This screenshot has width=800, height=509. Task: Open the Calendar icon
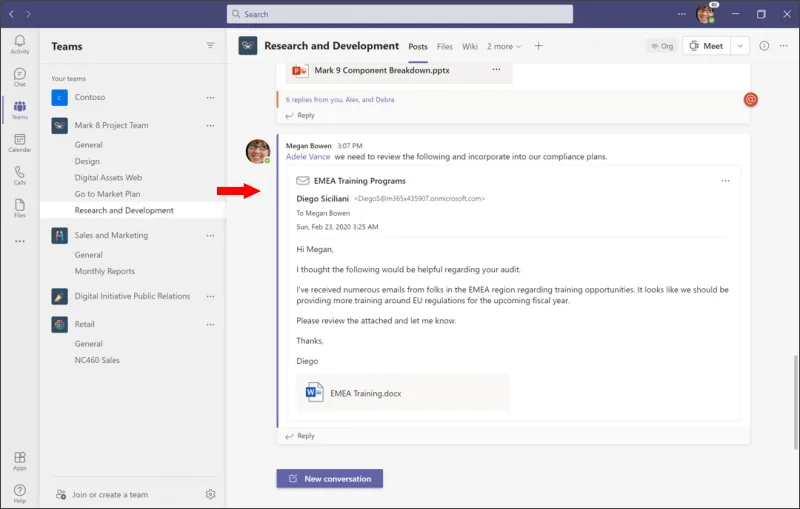pos(19,142)
